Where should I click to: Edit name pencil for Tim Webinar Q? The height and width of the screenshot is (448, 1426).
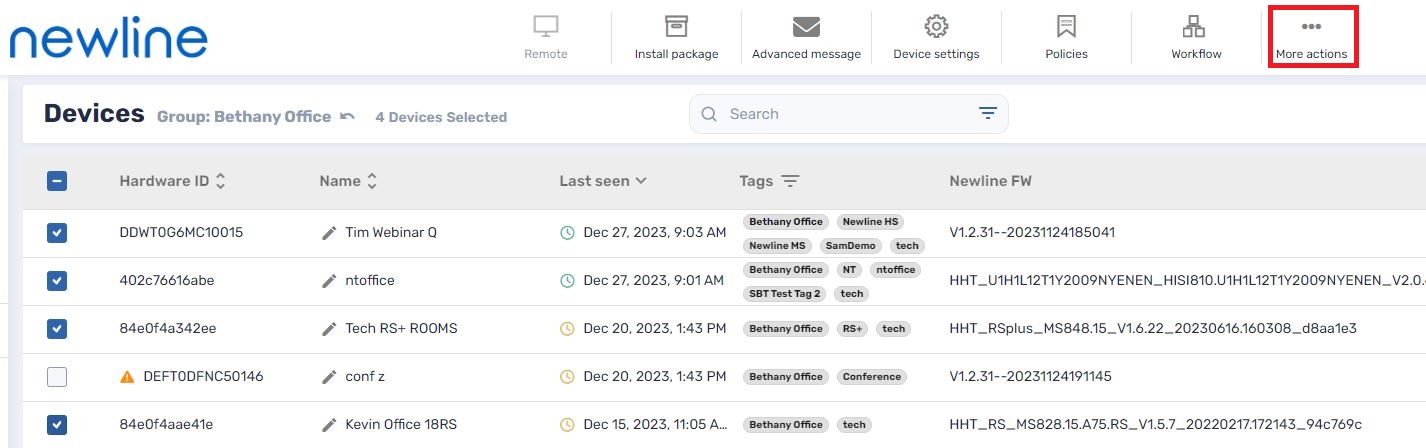pyautogui.click(x=329, y=233)
